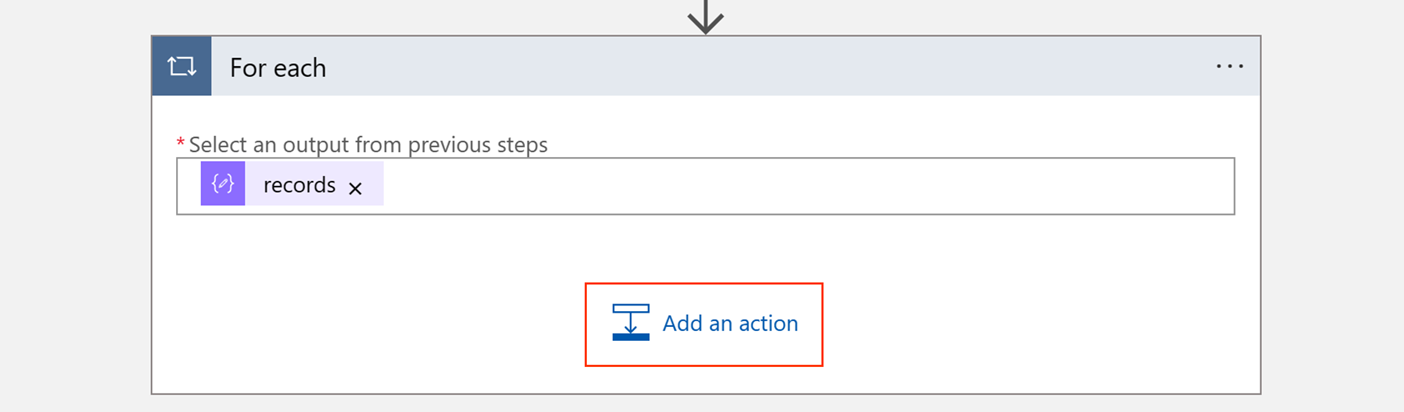
Task: Click the Select an output from previous steps label
Action: tap(368, 145)
